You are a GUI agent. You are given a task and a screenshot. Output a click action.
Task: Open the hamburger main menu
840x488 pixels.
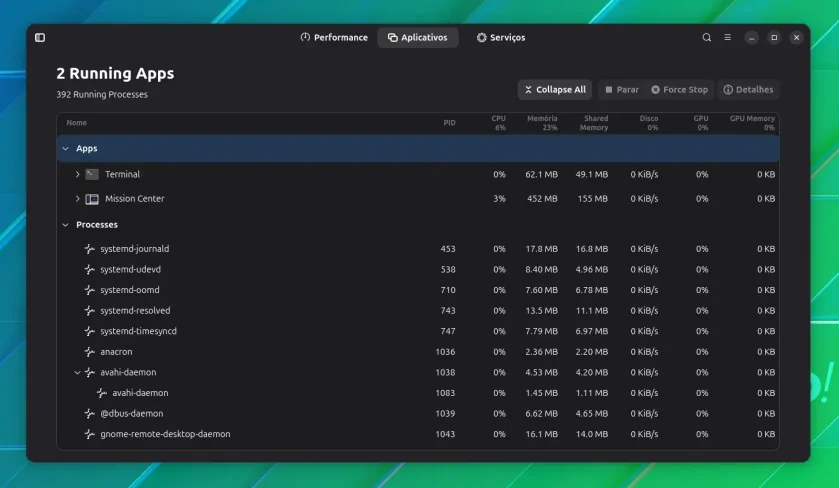coord(728,37)
